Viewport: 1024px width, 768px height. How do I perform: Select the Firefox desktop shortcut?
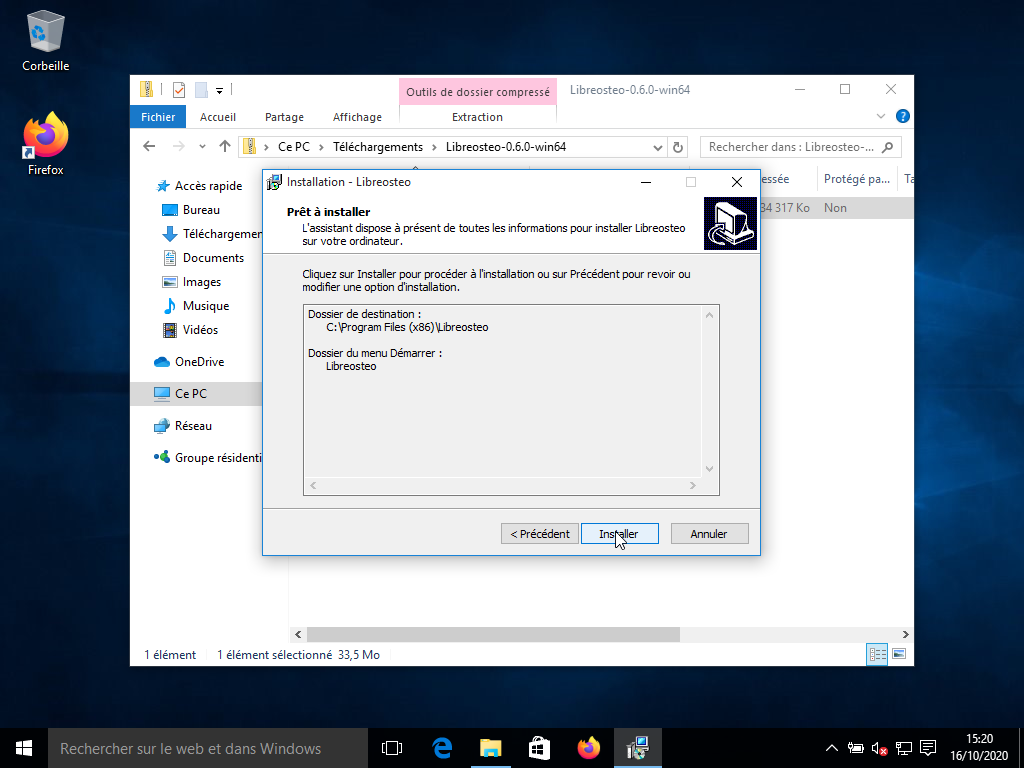click(45, 144)
